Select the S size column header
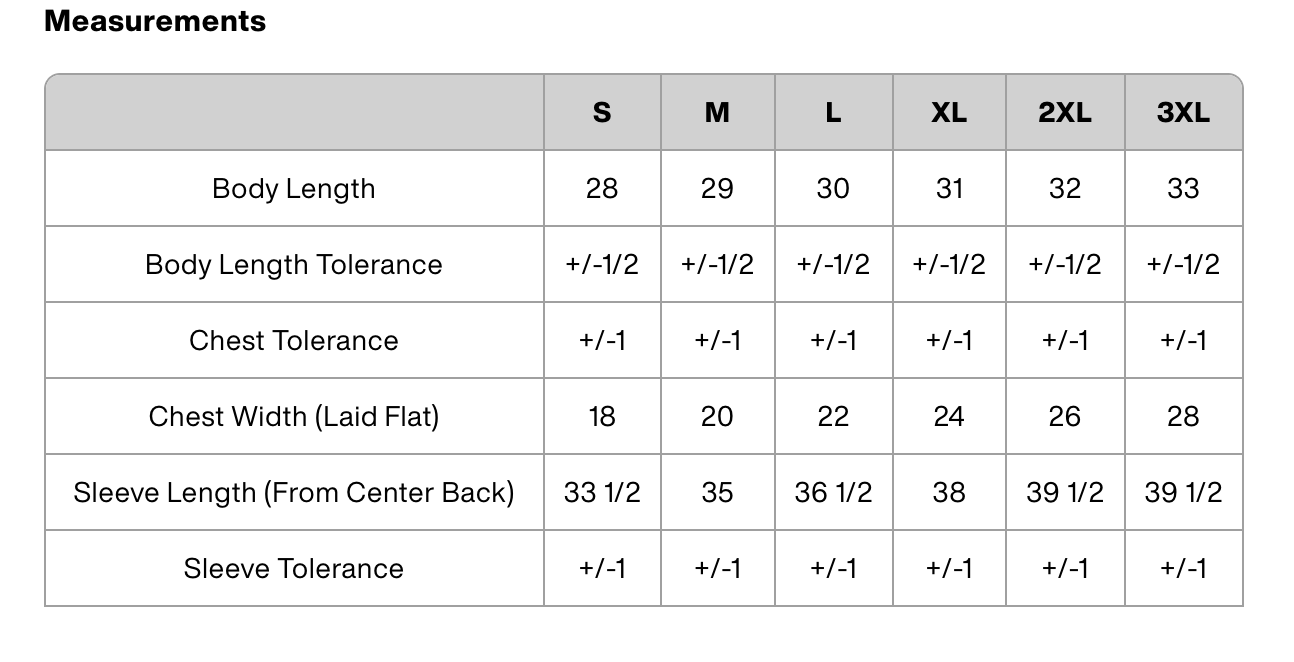The height and width of the screenshot is (662, 1294). tap(602, 112)
